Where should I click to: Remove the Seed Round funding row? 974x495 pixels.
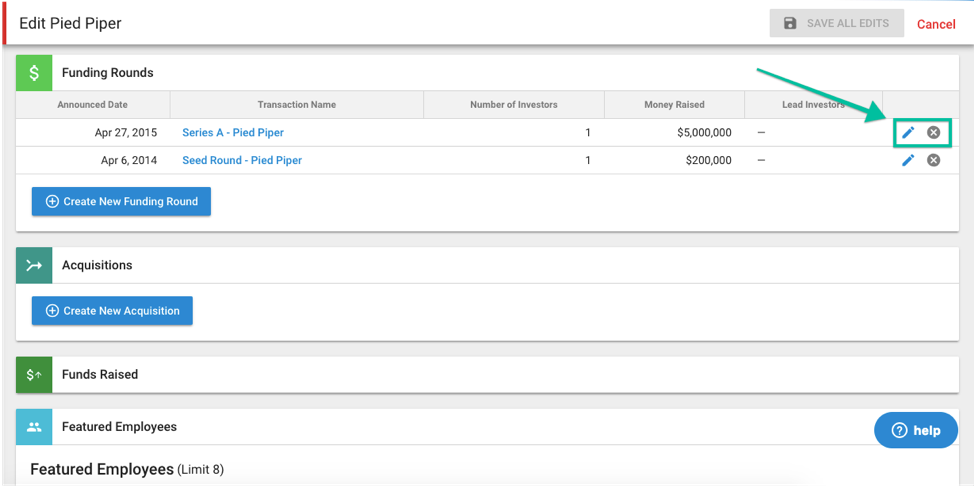click(933, 160)
